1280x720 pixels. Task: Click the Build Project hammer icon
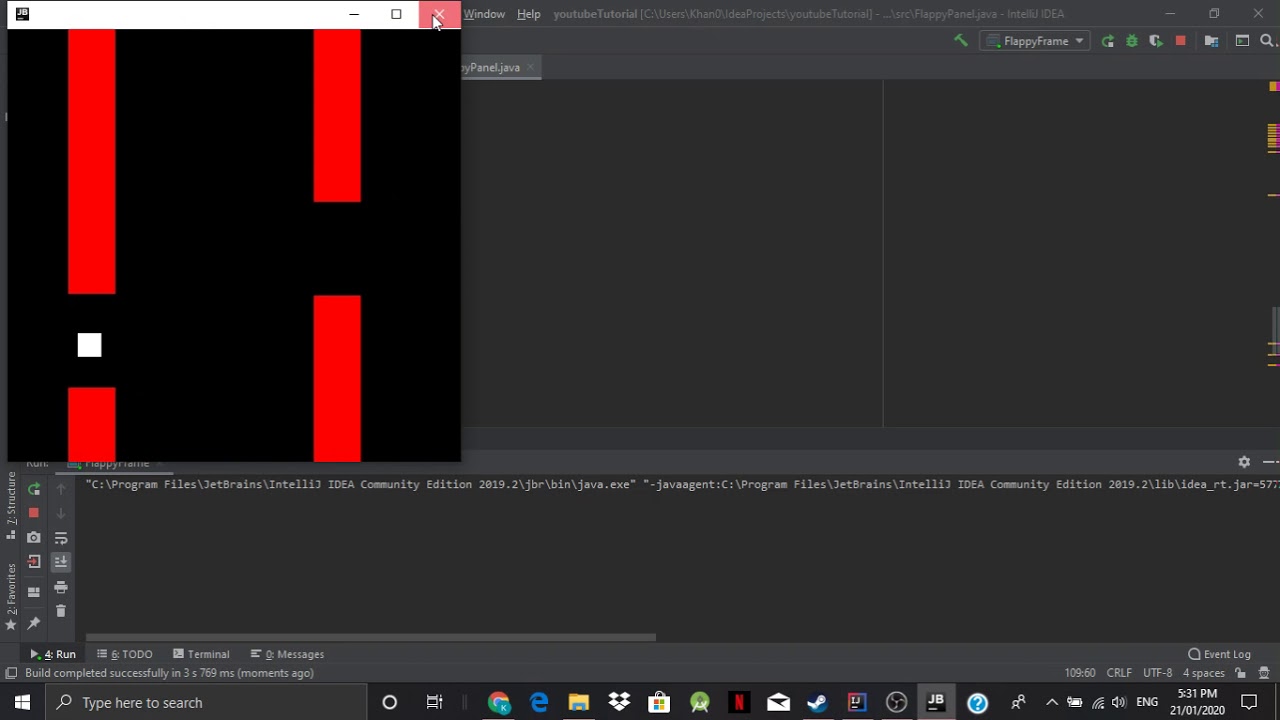(x=961, y=41)
